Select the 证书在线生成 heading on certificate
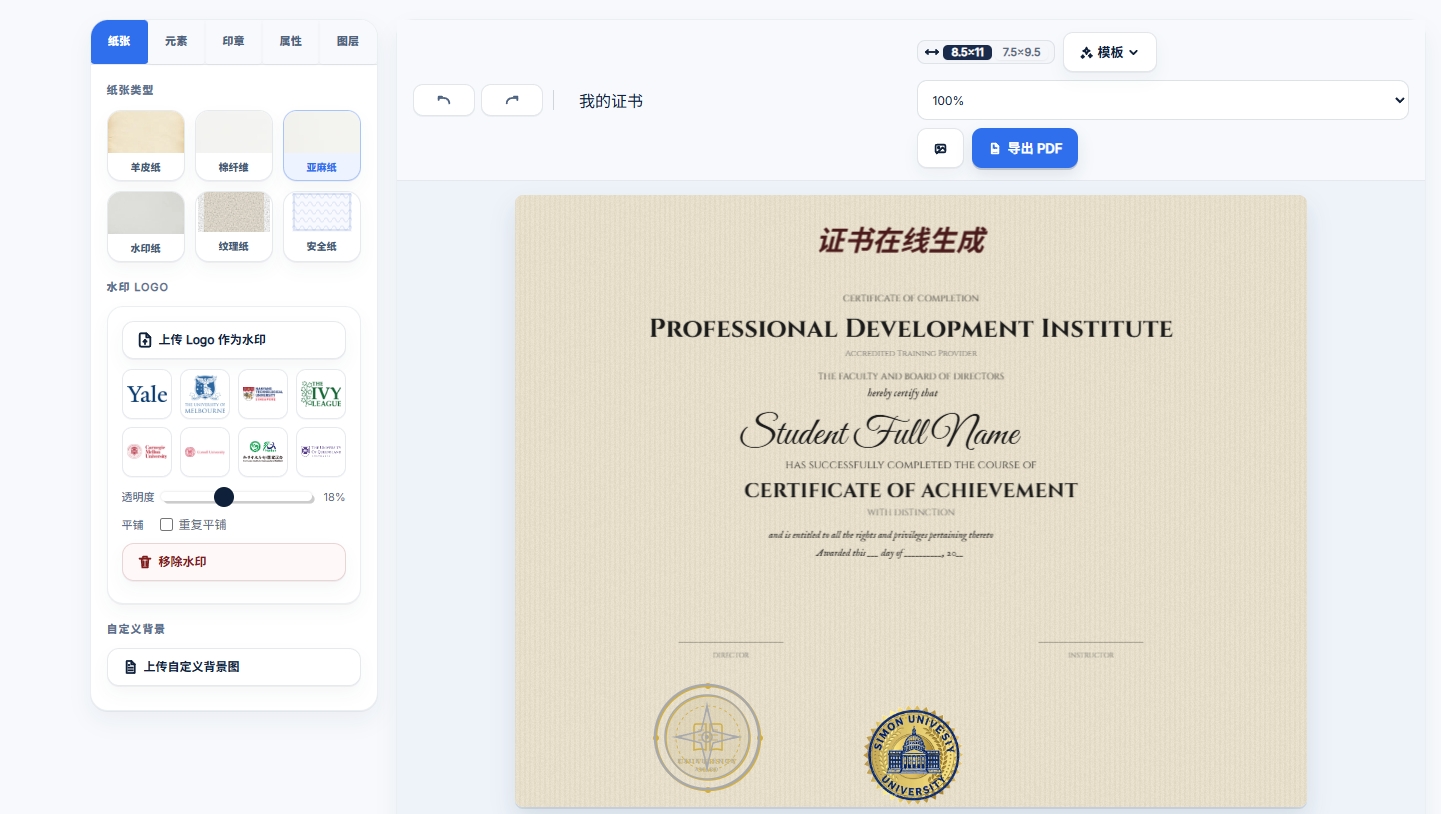Image resolution: width=1441 pixels, height=814 pixels. [x=902, y=241]
